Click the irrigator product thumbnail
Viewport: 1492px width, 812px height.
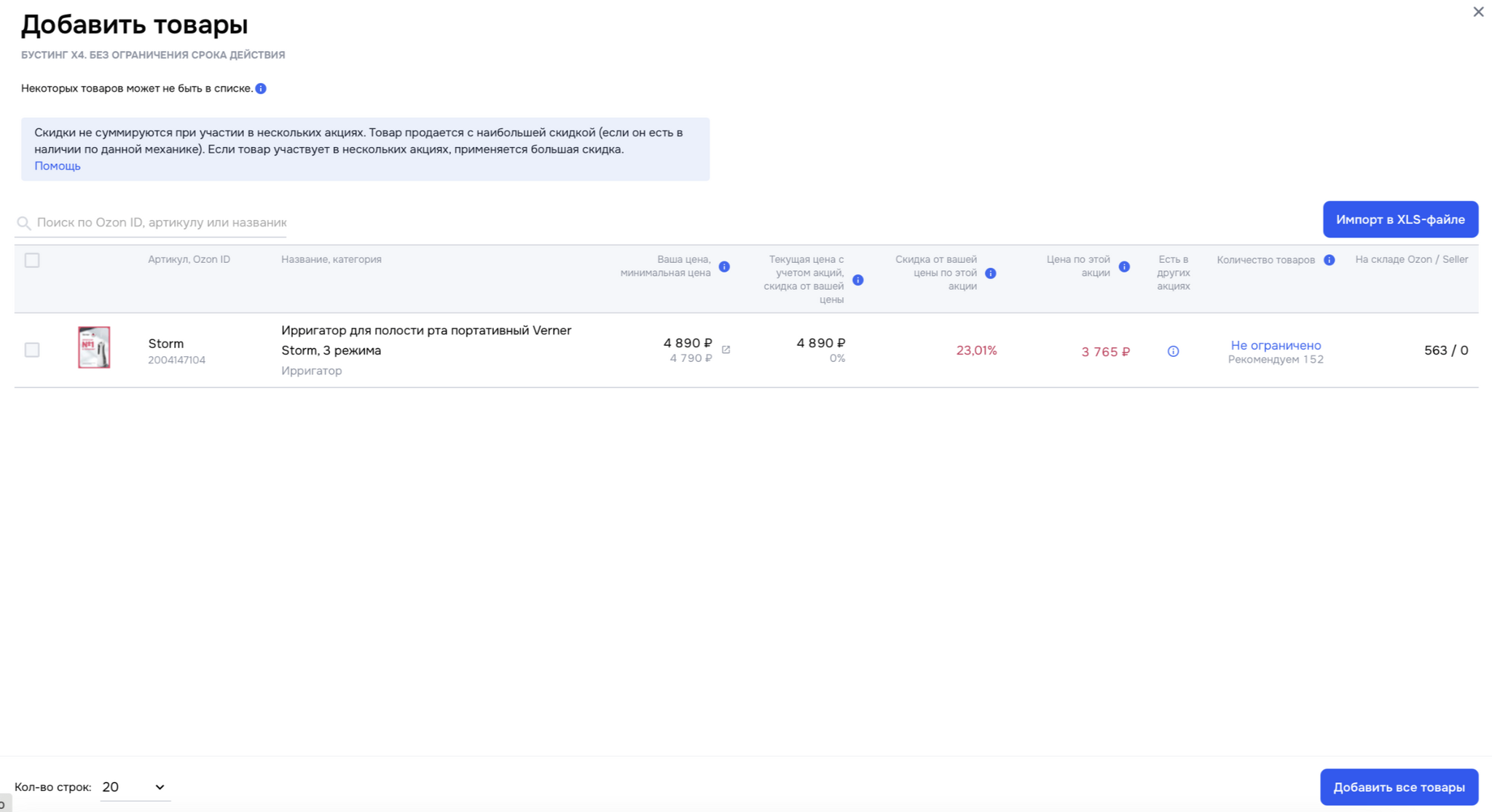(94, 347)
